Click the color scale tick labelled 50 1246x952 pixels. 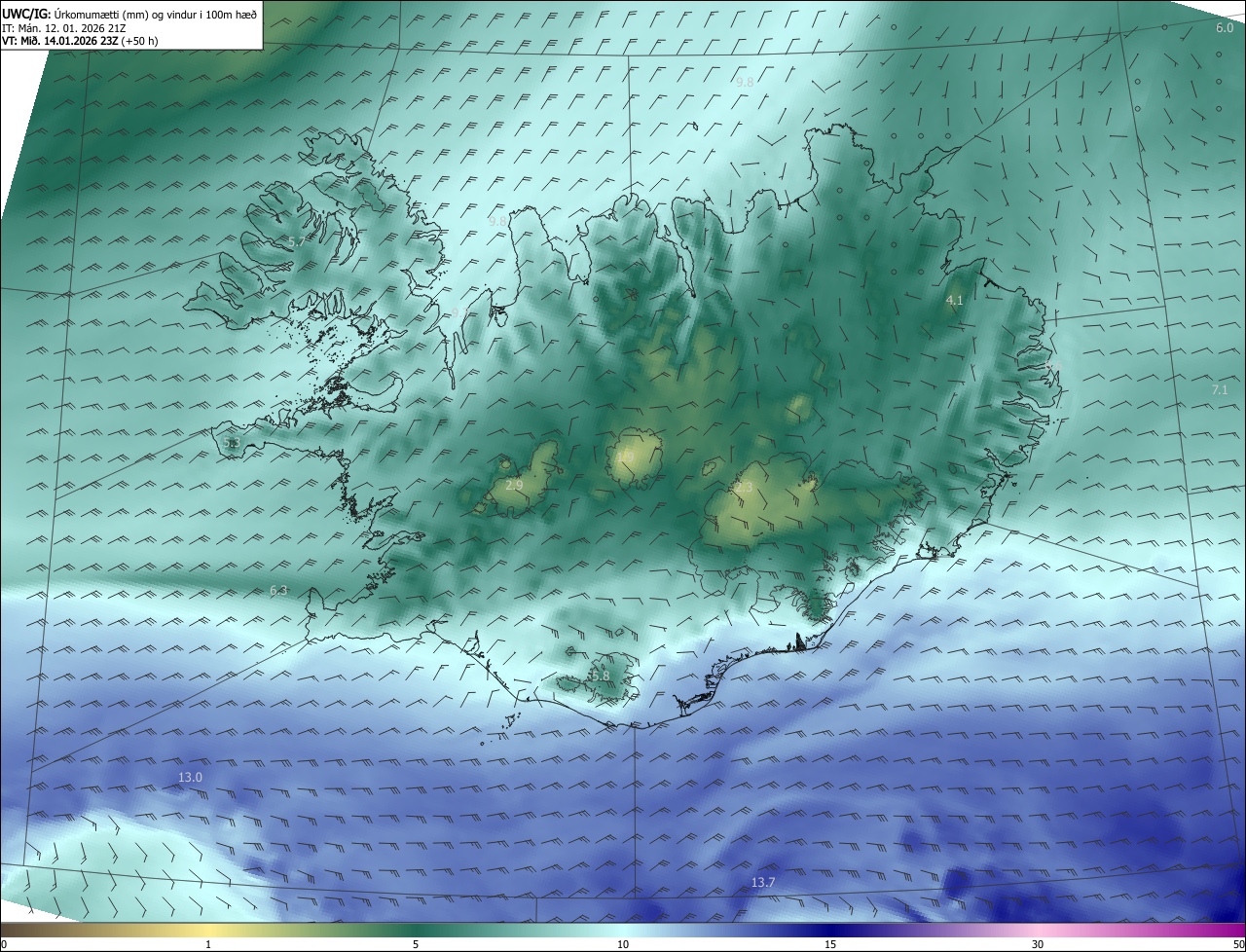point(1238,944)
